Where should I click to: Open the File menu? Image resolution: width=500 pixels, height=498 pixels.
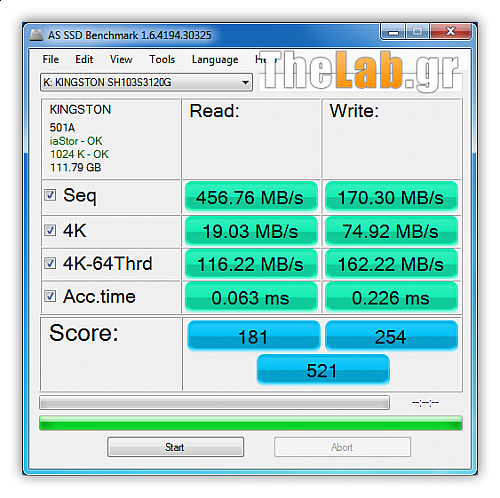51,59
